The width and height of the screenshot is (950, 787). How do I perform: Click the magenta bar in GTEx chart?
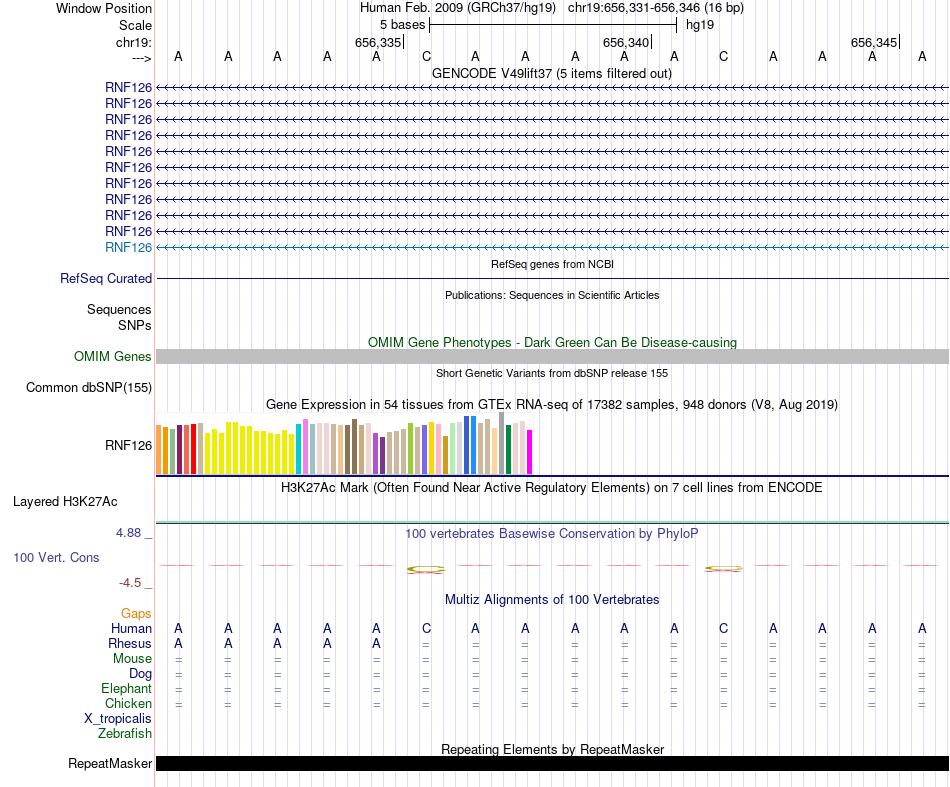(x=530, y=452)
